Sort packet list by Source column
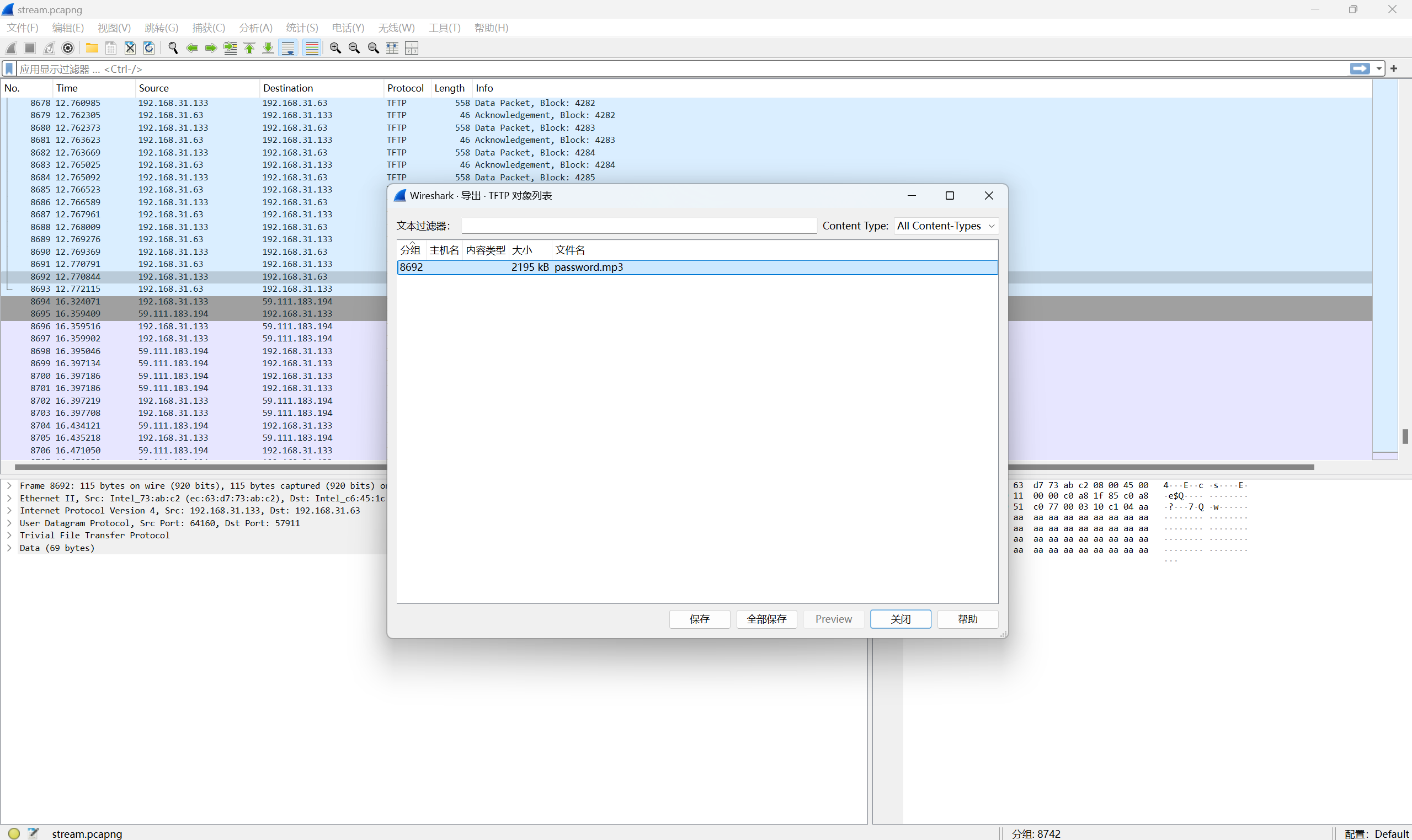 pyautogui.click(x=196, y=88)
